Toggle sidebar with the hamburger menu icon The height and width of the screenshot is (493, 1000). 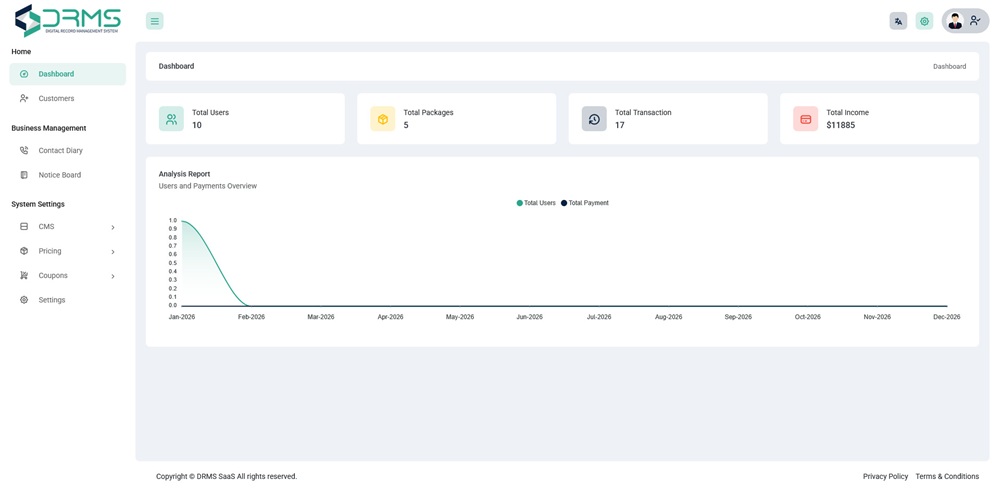coord(154,21)
